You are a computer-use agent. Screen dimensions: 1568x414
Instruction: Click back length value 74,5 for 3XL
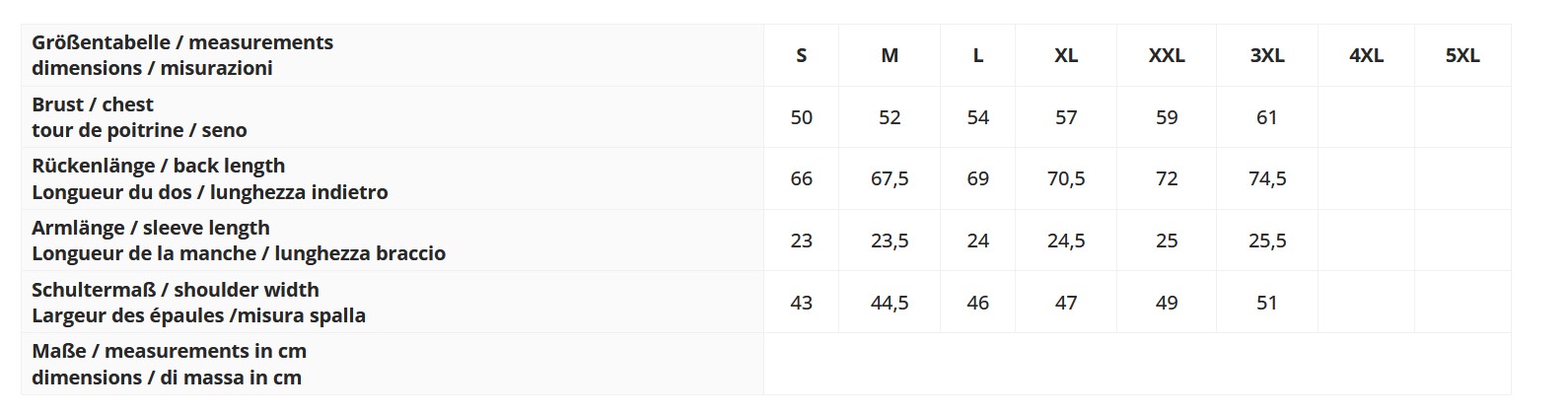1266,178
